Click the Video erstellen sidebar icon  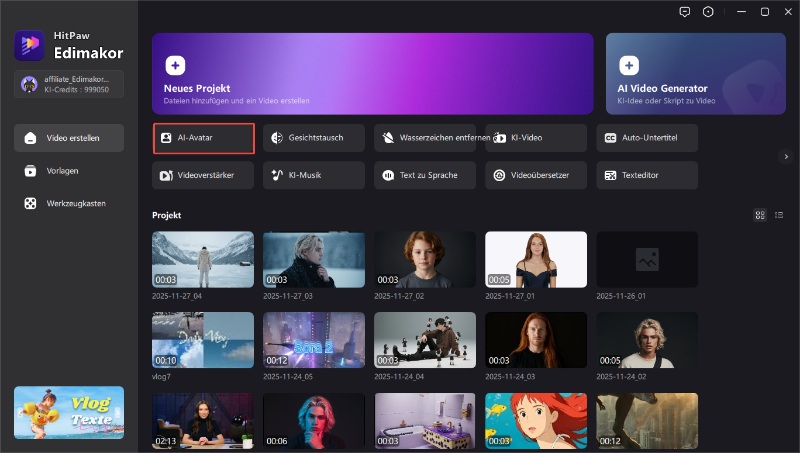point(30,138)
